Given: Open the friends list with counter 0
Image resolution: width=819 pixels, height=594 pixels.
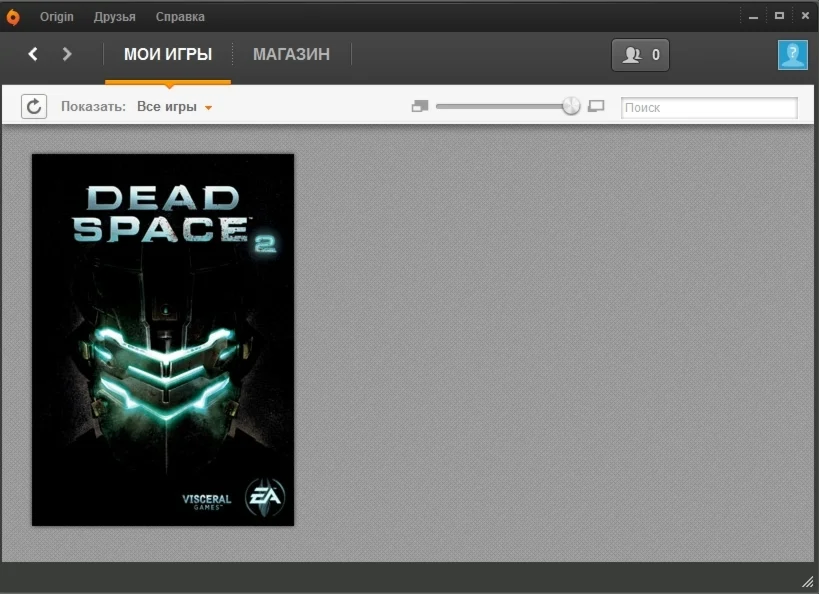Looking at the screenshot, I should pyautogui.click(x=639, y=55).
